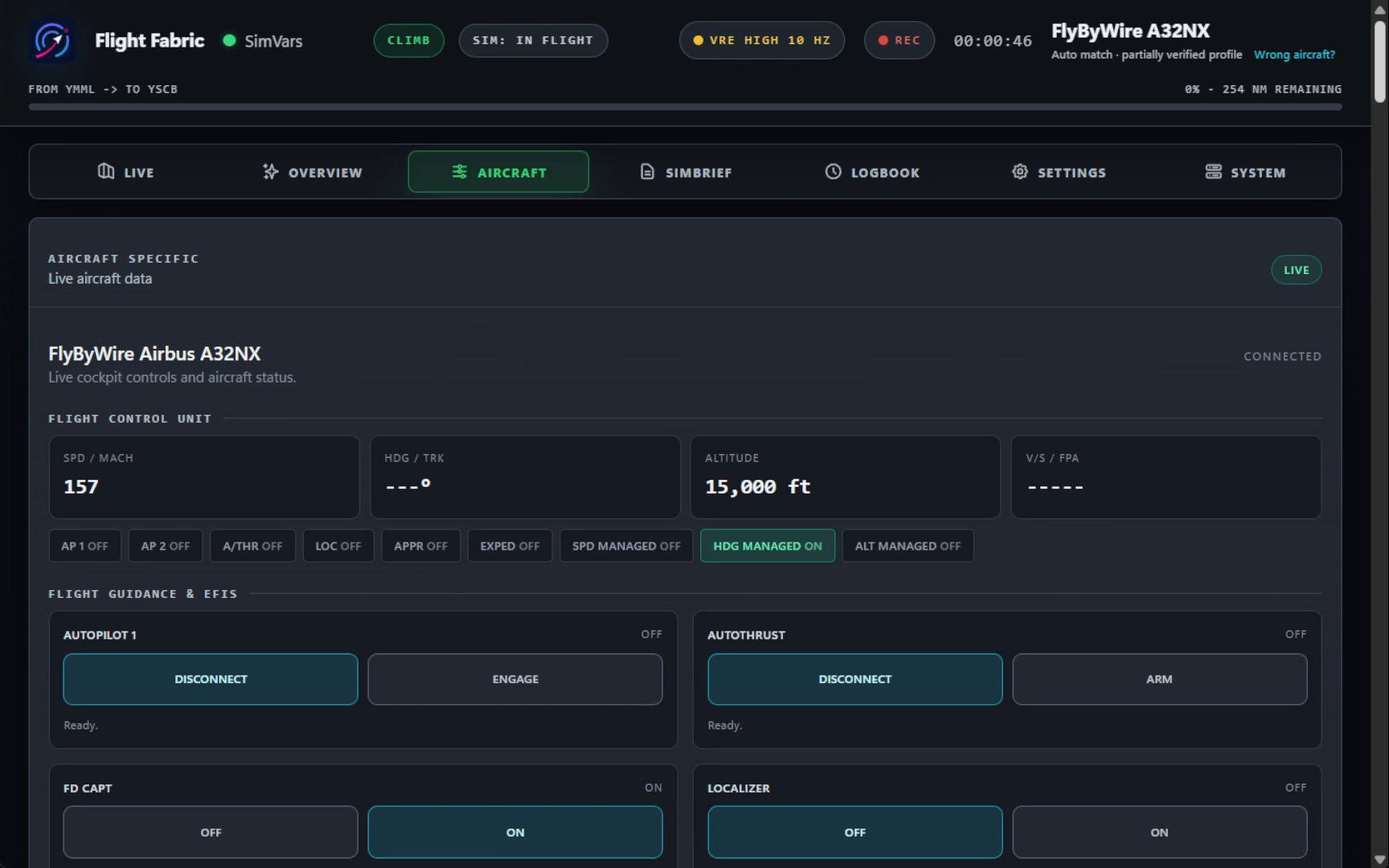Click the recording timer 00:00:46
This screenshot has height=868, width=1389.
point(993,41)
